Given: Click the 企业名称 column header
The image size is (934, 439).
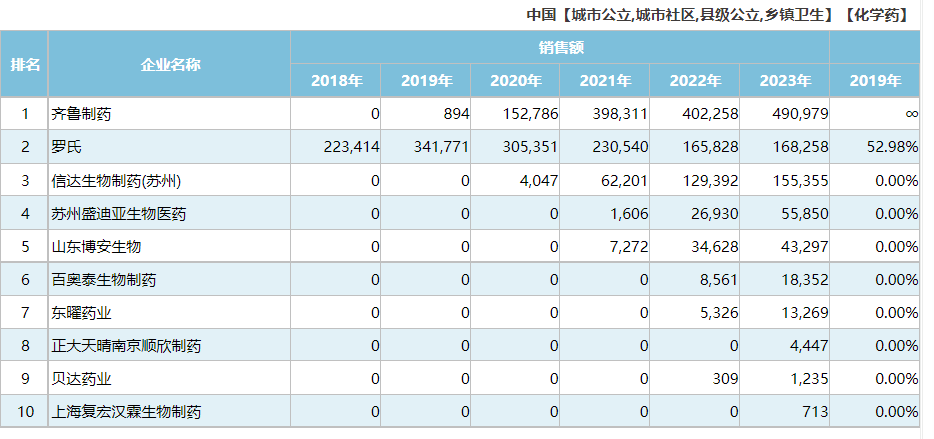Looking at the screenshot, I should [x=170, y=64].
